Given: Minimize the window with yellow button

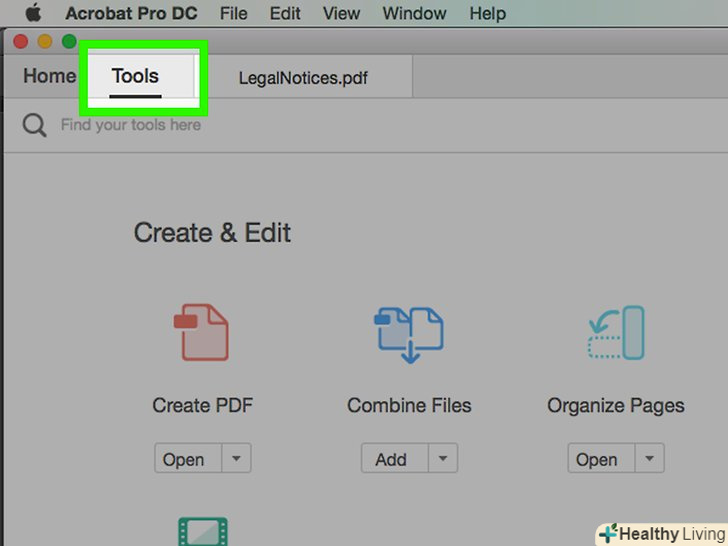Looking at the screenshot, I should click(45, 42).
